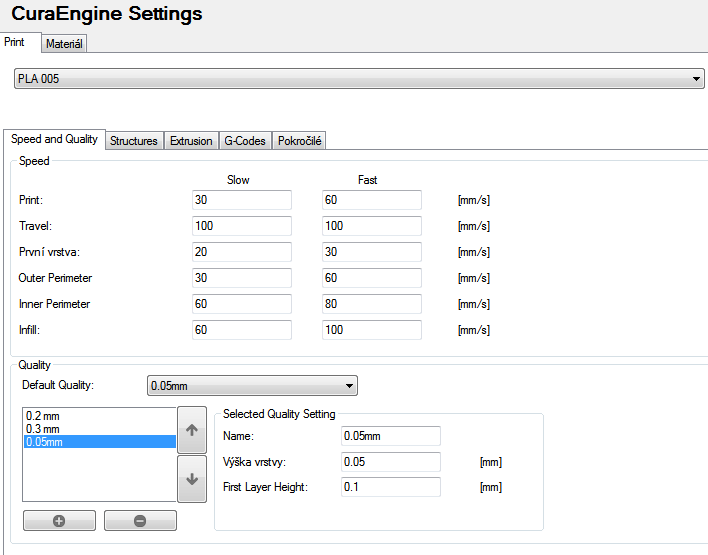Click the Výška vrstvy input field

[390, 462]
